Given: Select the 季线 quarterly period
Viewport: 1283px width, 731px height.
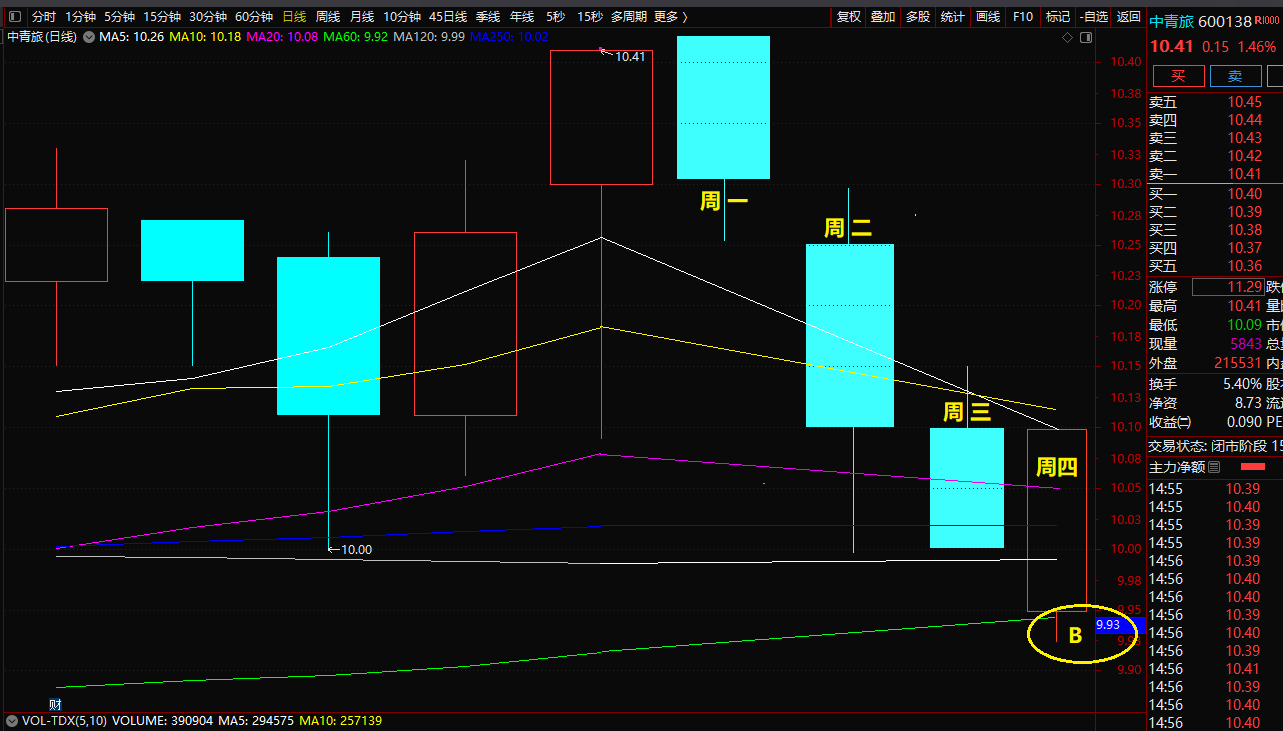Looking at the screenshot, I should pos(488,17).
